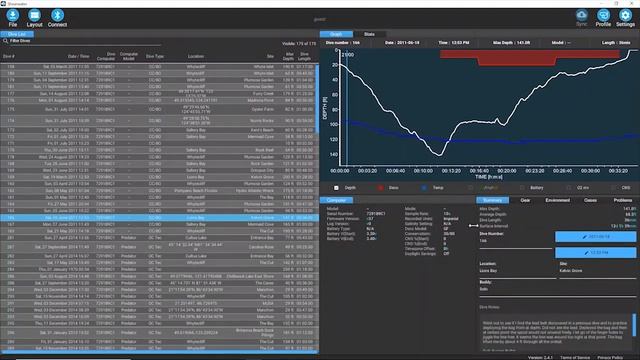Edit the dive time 12:53 PM button
The image size is (640, 360).
[x=595, y=253]
